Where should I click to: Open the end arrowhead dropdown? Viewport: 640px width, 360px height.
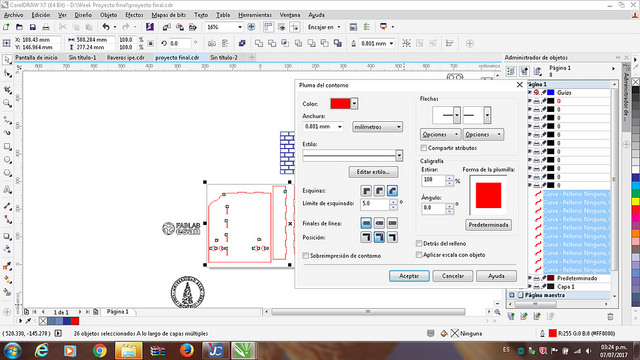487,115
